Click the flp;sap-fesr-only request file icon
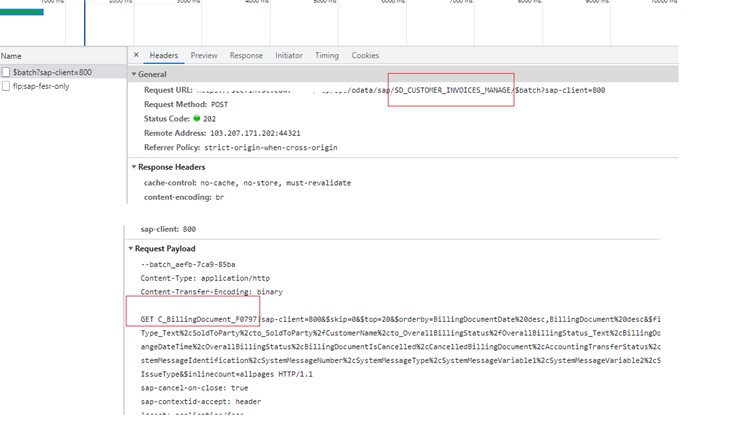Screen dimensions: 751x423 [6, 87]
